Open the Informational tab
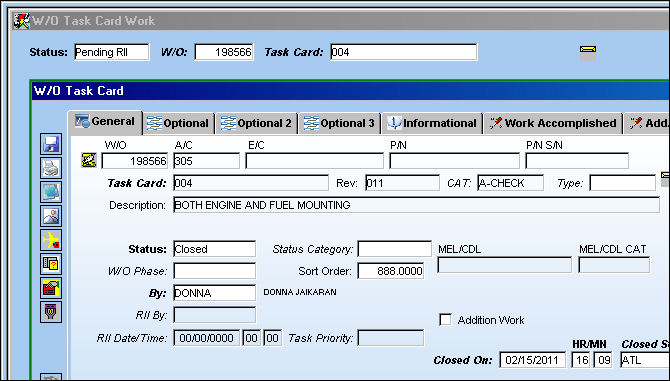The image size is (670, 381). [432, 123]
